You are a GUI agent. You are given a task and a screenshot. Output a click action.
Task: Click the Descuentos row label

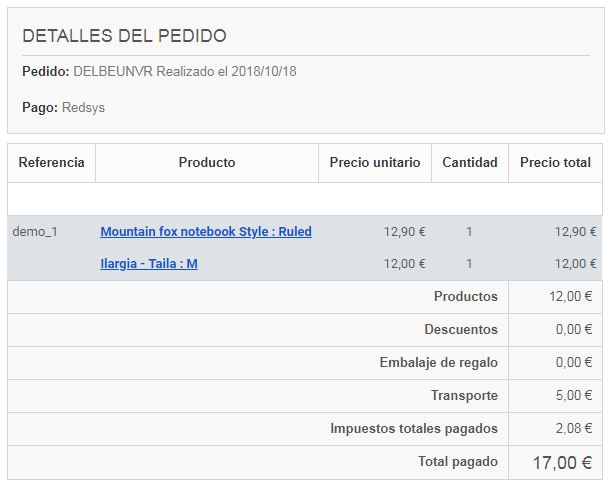click(x=460, y=330)
